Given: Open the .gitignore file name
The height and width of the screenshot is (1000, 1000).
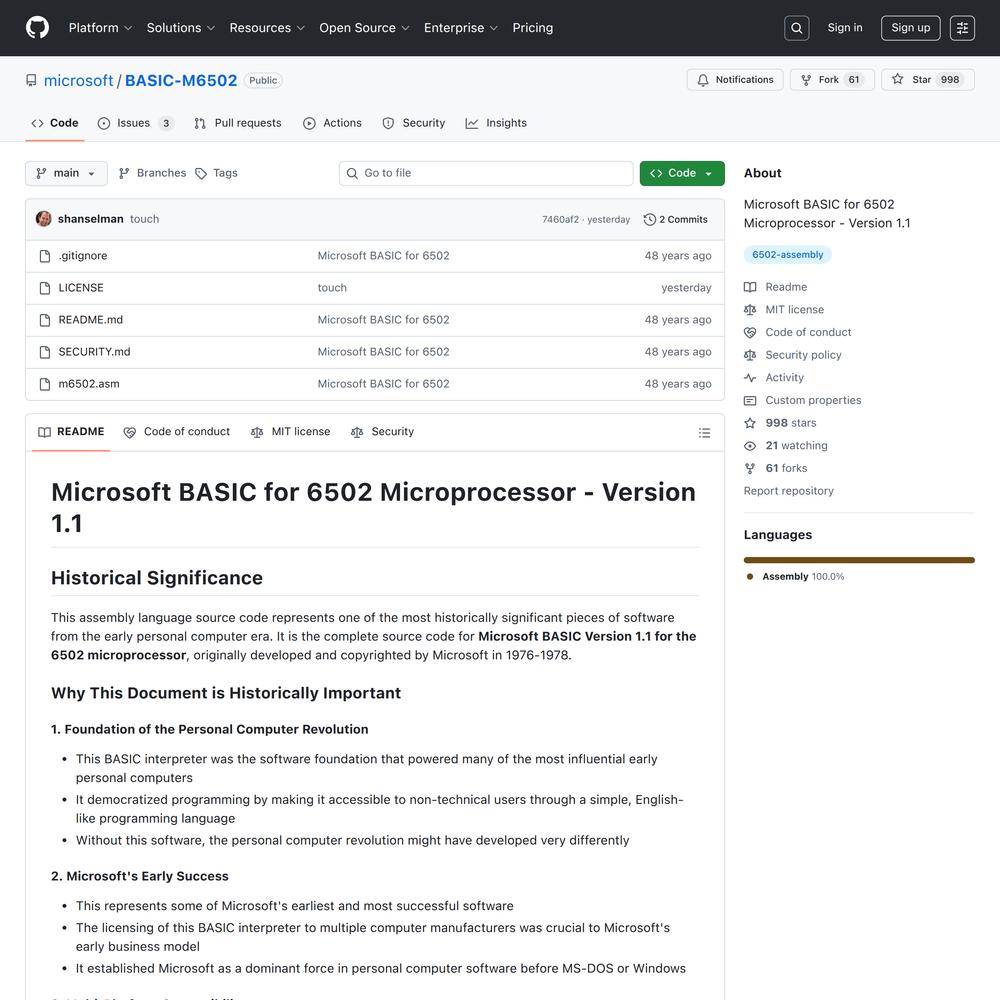Looking at the screenshot, I should pyautogui.click(x=83, y=256).
